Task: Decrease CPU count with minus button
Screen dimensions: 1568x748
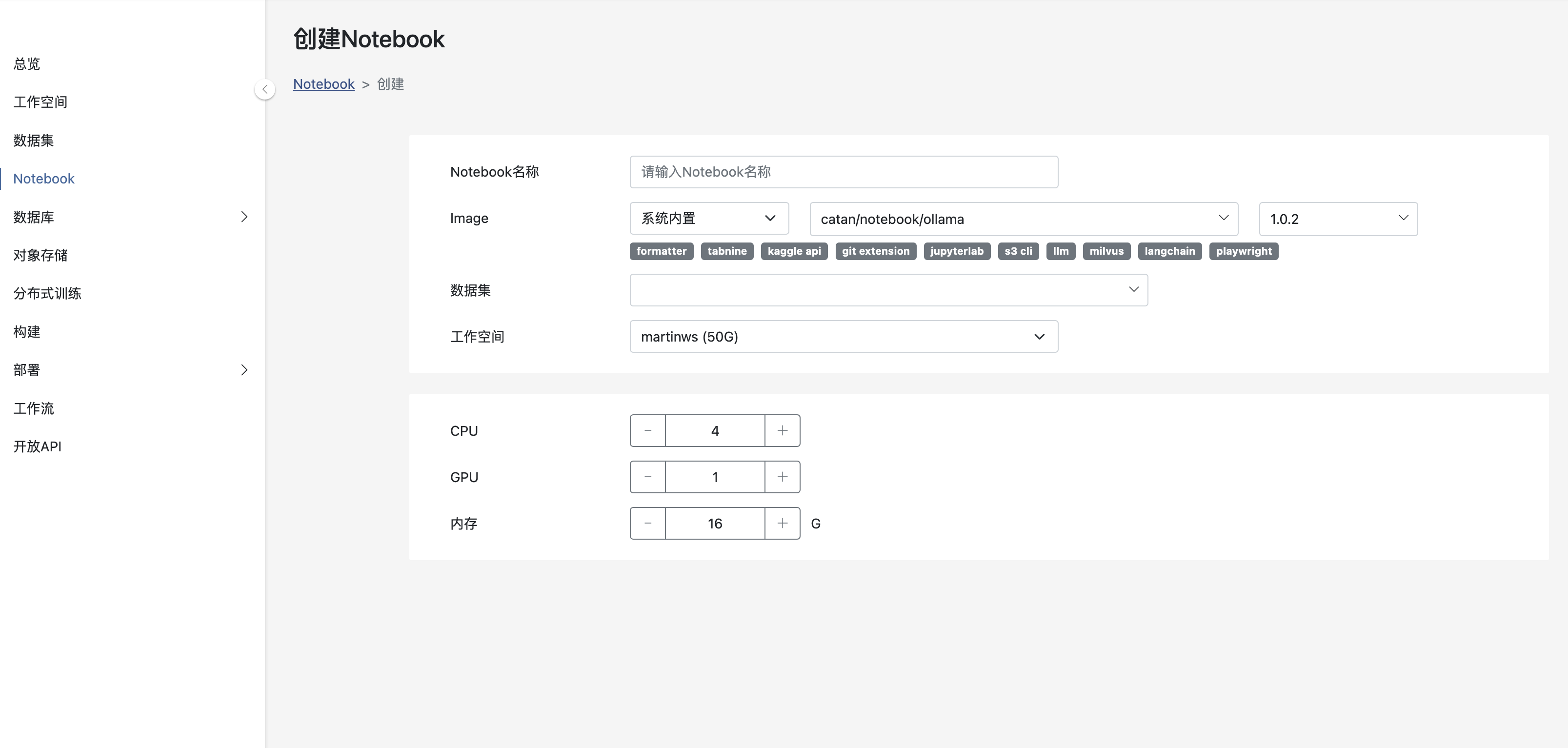Action: 648,431
